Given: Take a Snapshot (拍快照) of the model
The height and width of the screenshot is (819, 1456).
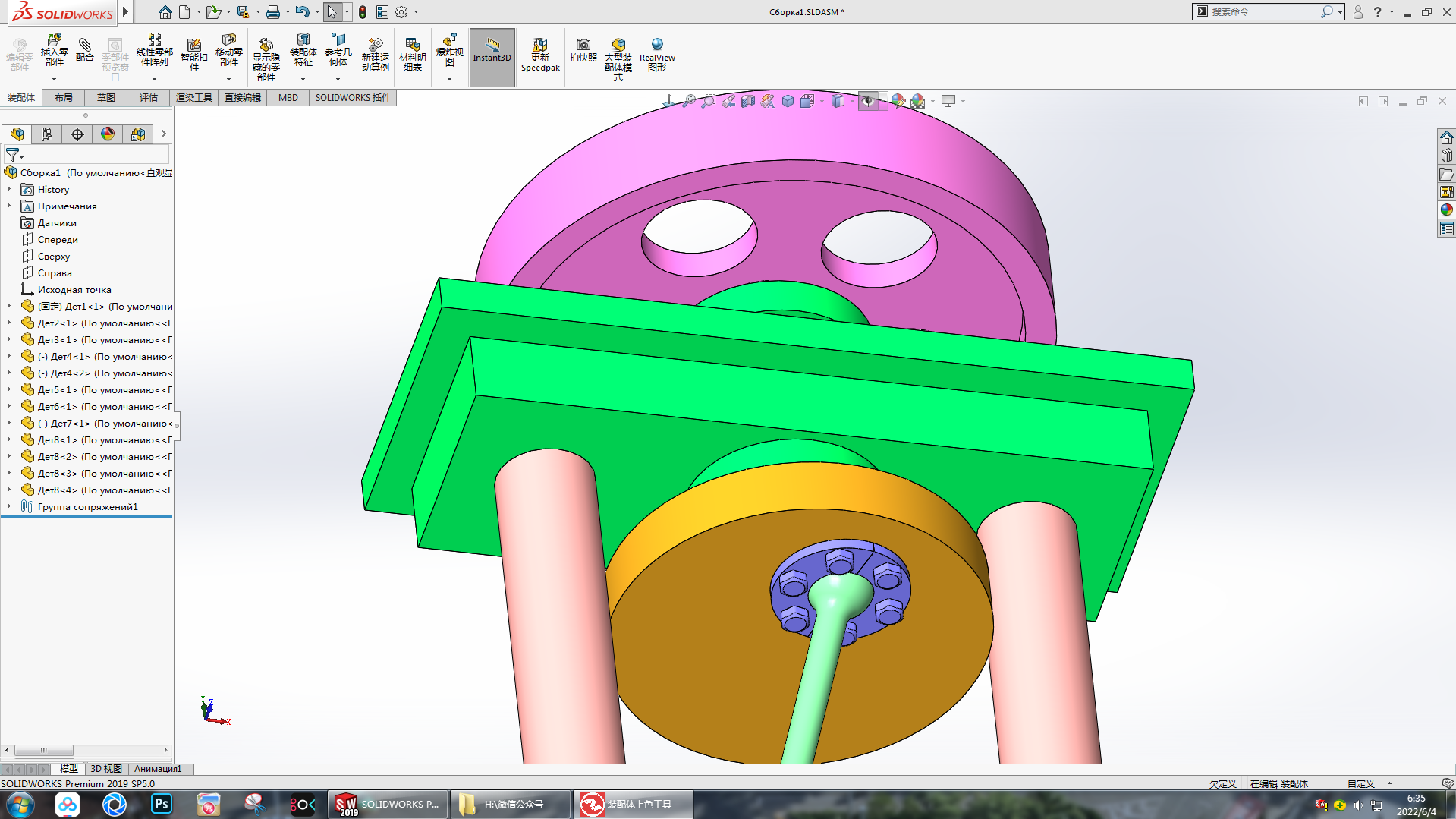Looking at the screenshot, I should [583, 50].
